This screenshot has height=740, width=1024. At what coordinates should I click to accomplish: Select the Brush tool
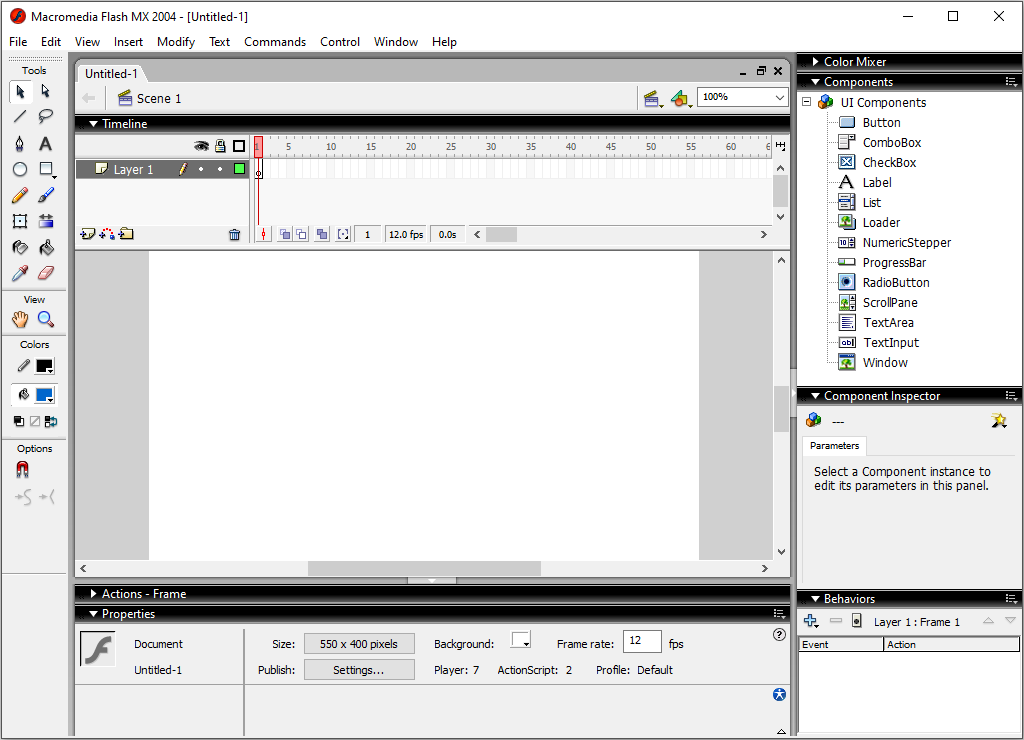pos(46,195)
